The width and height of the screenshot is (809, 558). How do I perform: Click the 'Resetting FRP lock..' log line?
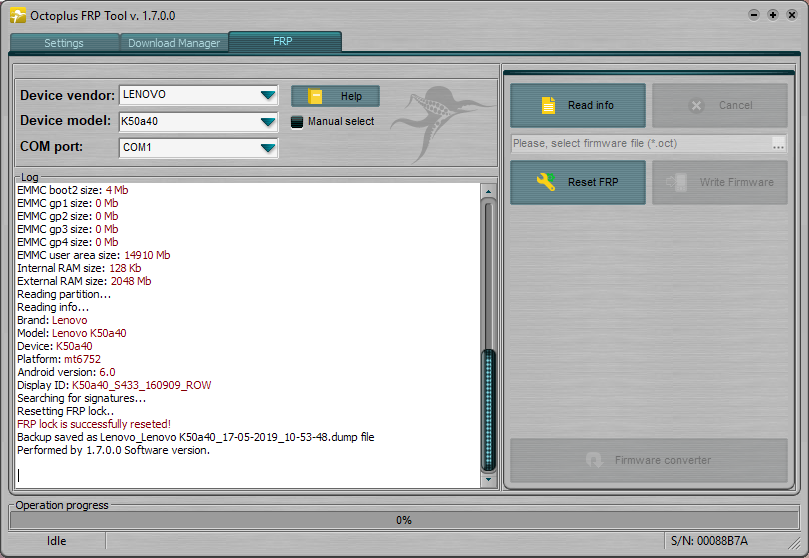click(x=66, y=411)
